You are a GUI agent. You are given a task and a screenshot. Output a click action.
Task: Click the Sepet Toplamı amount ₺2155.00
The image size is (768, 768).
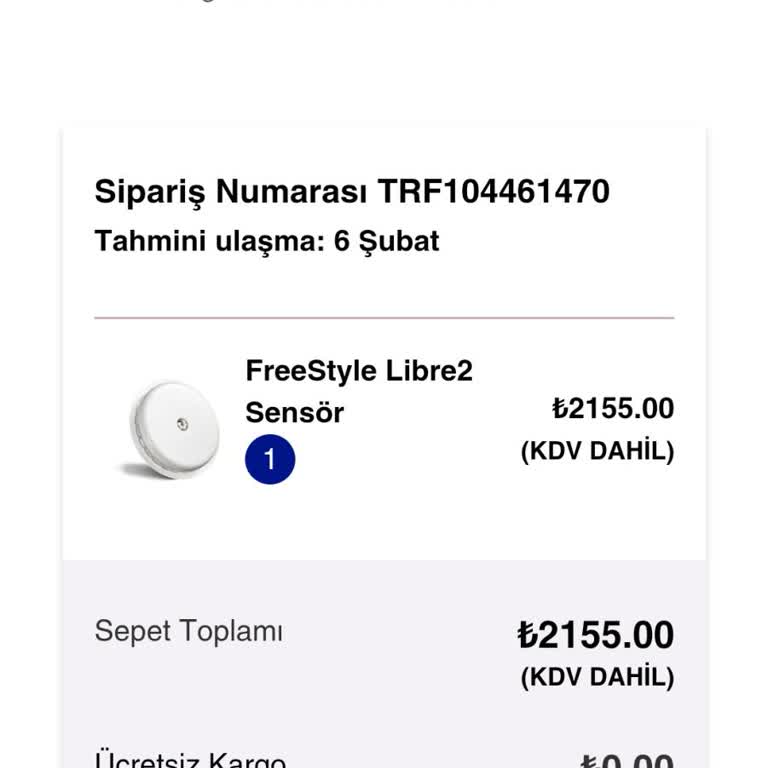click(596, 635)
